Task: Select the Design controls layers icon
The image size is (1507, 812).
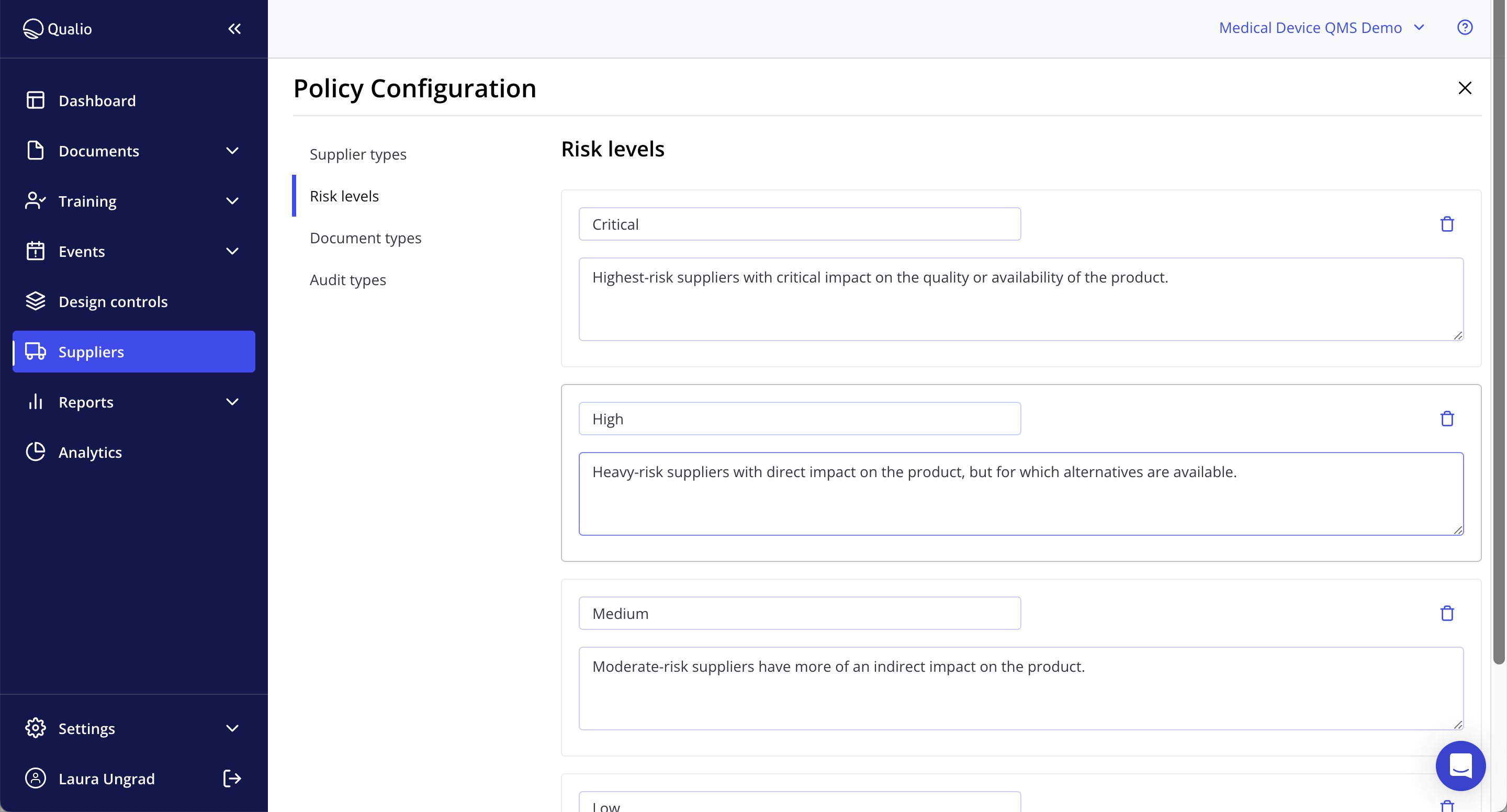Action: point(35,301)
